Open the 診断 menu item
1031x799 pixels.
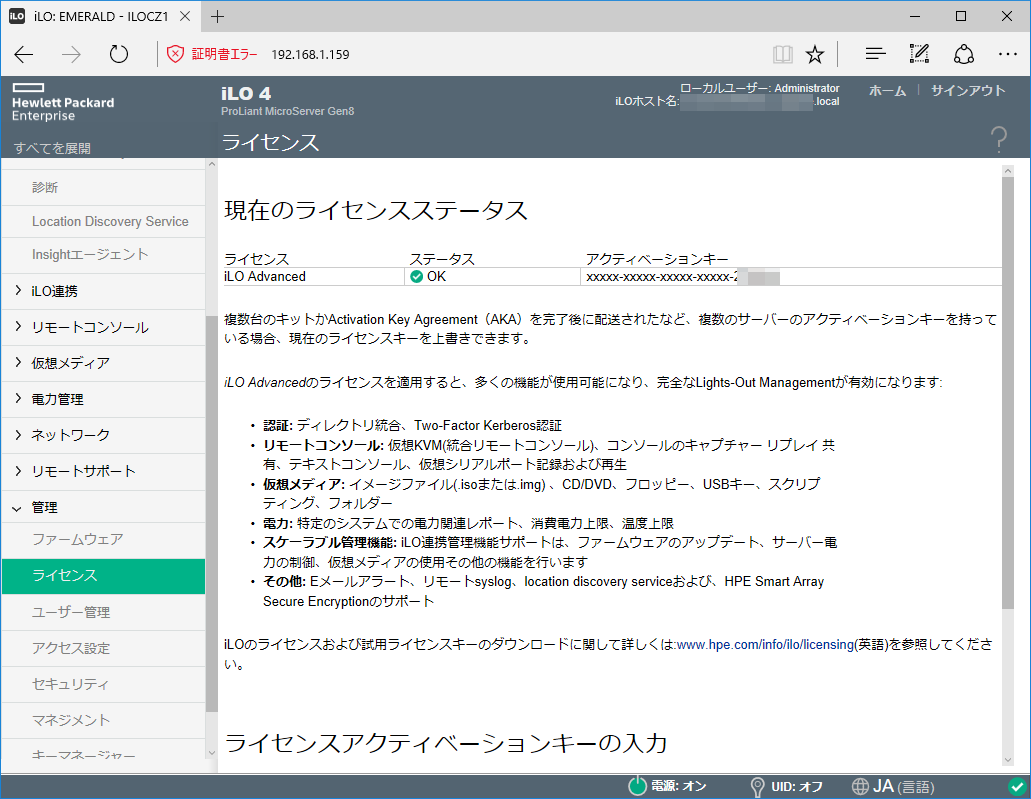click(103, 187)
